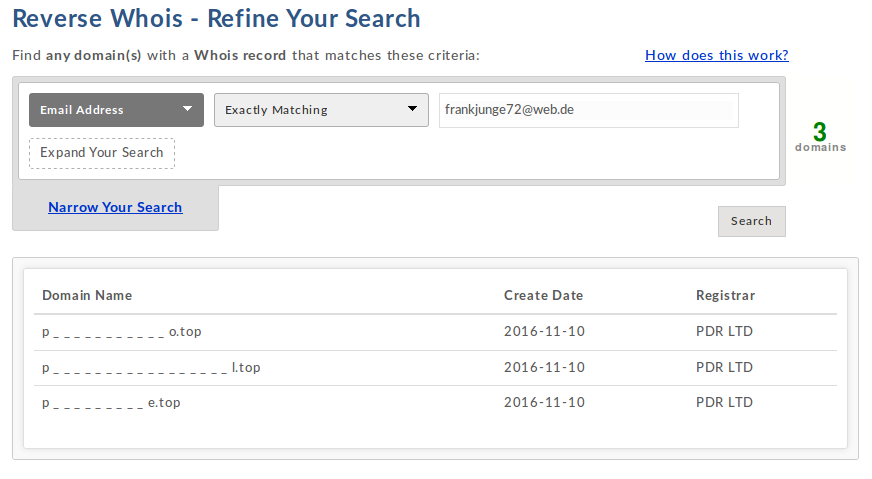The height and width of the screenshot is (479, 872).
Task: Click the Reverse Whois page heading
Action: [x=216, y=18]
